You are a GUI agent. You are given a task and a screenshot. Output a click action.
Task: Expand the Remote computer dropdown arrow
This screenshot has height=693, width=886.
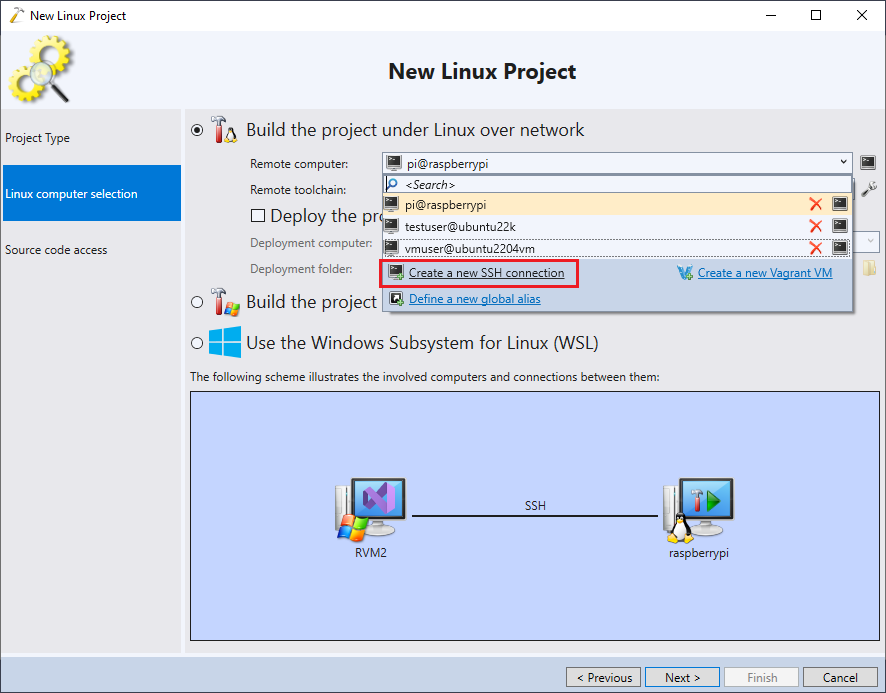843,163
